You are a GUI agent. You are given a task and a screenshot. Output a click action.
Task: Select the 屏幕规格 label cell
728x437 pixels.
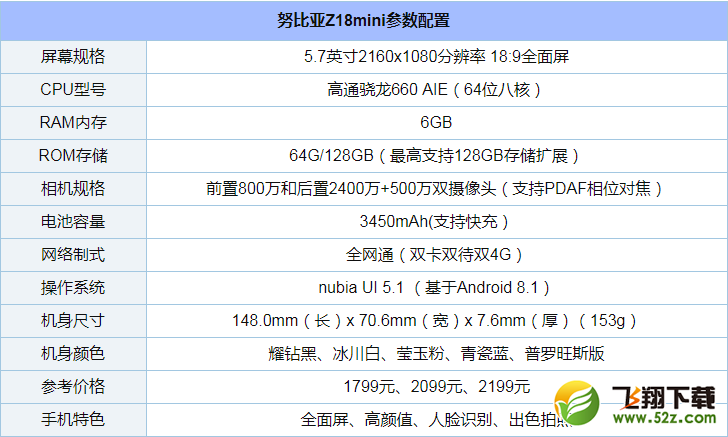[73, 57]
